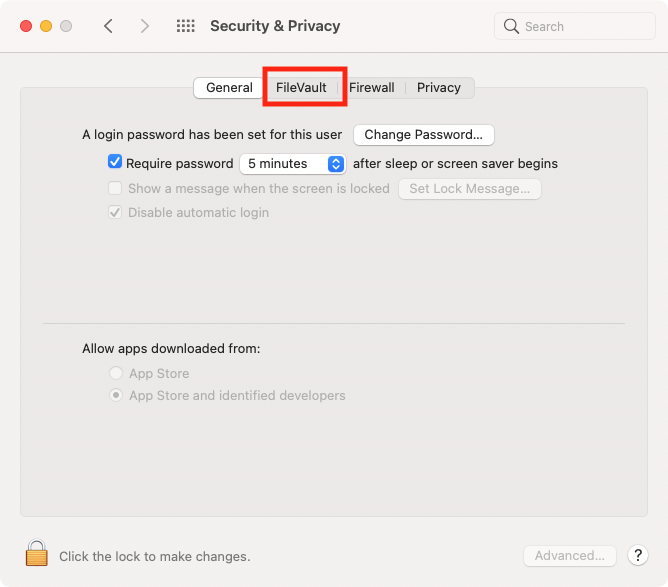Viewport: 668px width, 587px height.
Task: Click the Change Password button
Action: (x=423, y=135)
